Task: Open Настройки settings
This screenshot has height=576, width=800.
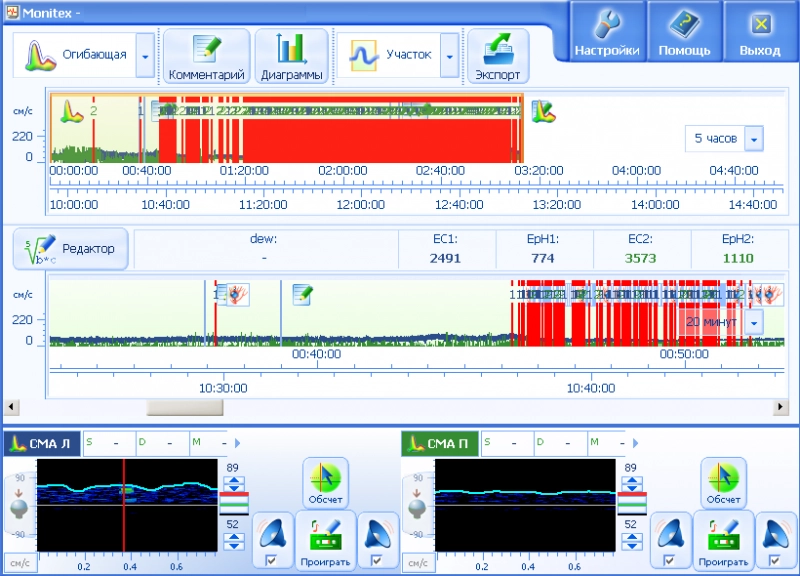Action: (x=606, y=32)
